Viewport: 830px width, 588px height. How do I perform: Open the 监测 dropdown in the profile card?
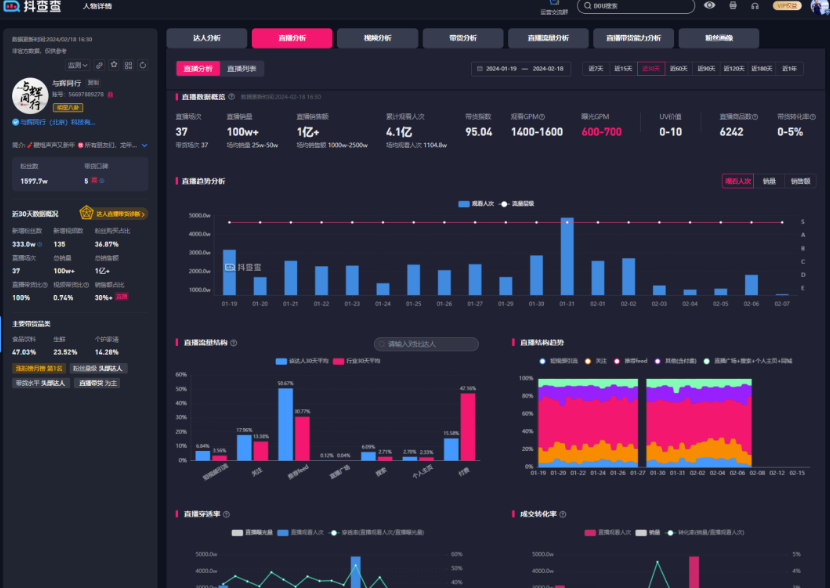pos(76,65)
